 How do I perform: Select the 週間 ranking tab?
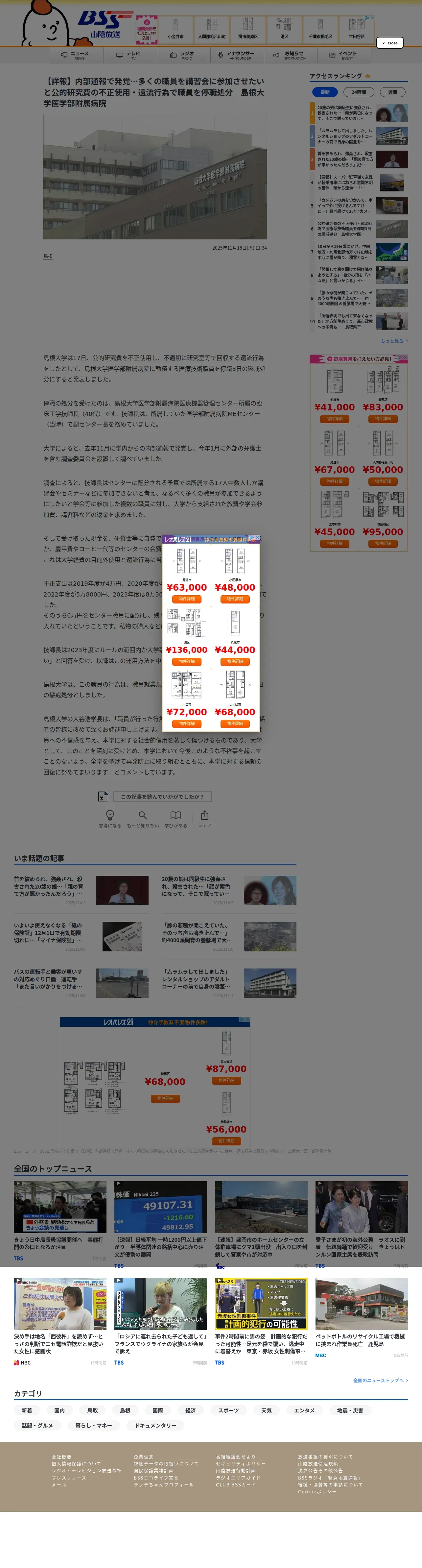coord(392,92)
